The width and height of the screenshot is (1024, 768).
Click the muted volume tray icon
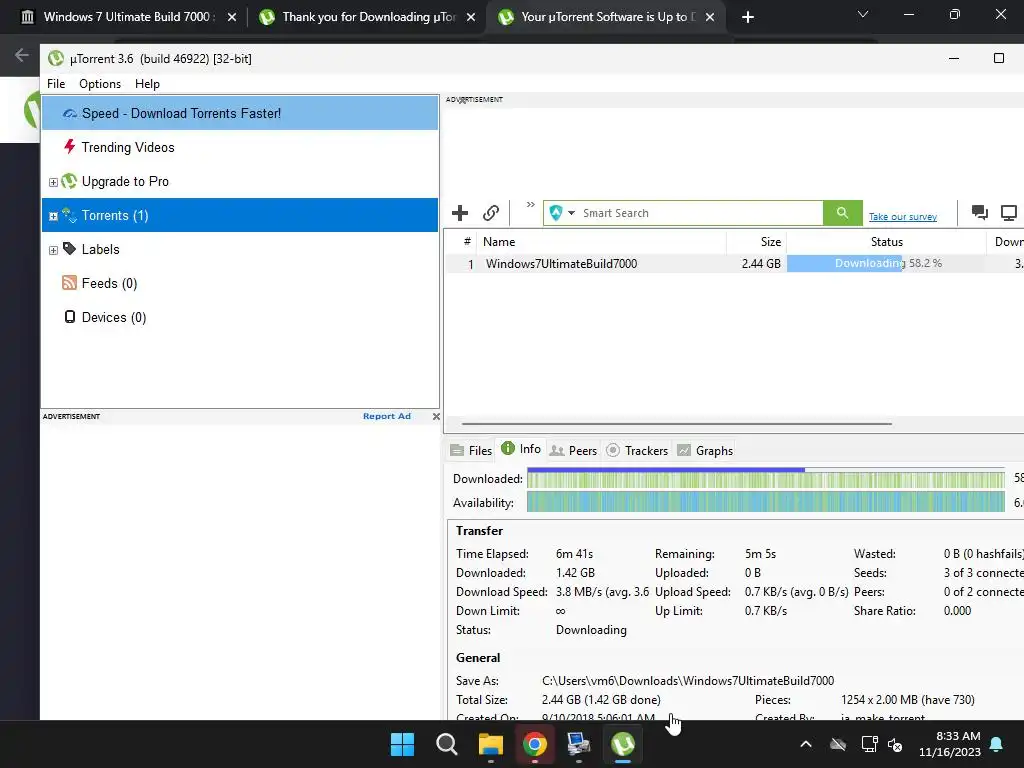(896, 744)
